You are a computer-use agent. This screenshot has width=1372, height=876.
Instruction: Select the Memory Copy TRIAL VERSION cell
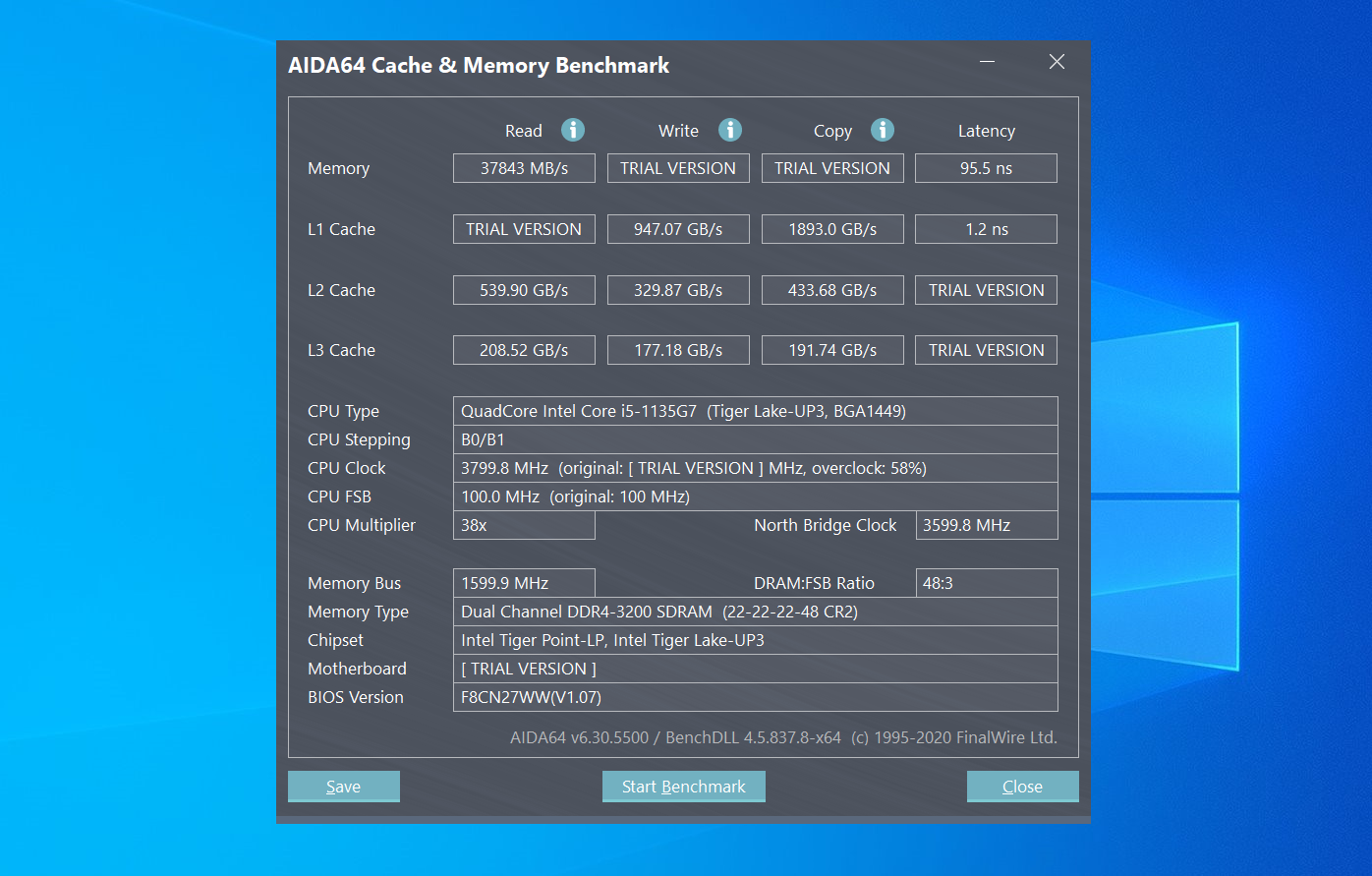(x=832, y=168)
